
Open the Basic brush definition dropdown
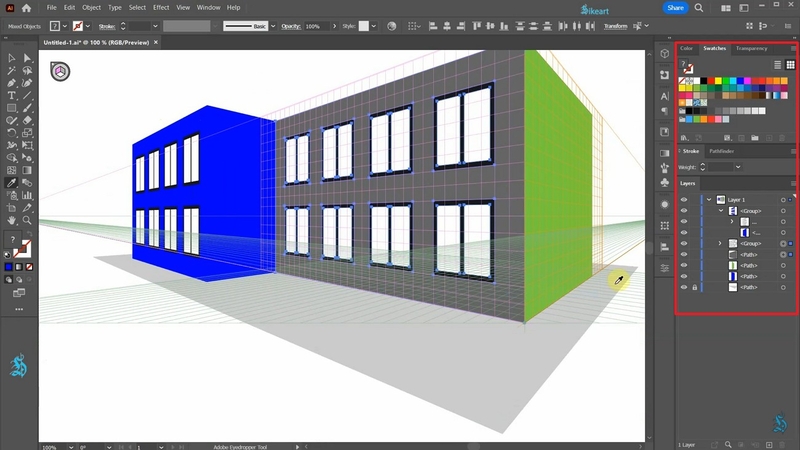pos(273,26)
